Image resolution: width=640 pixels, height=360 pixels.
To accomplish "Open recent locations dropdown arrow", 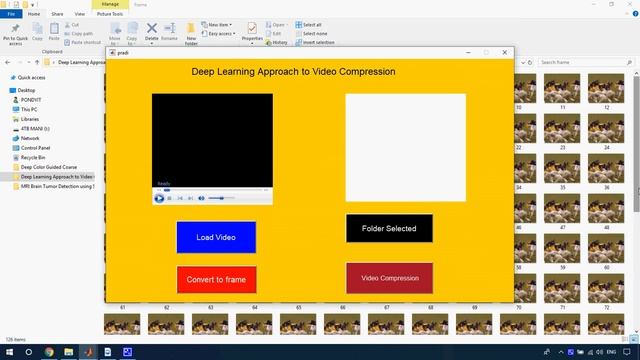I will 29,62.
